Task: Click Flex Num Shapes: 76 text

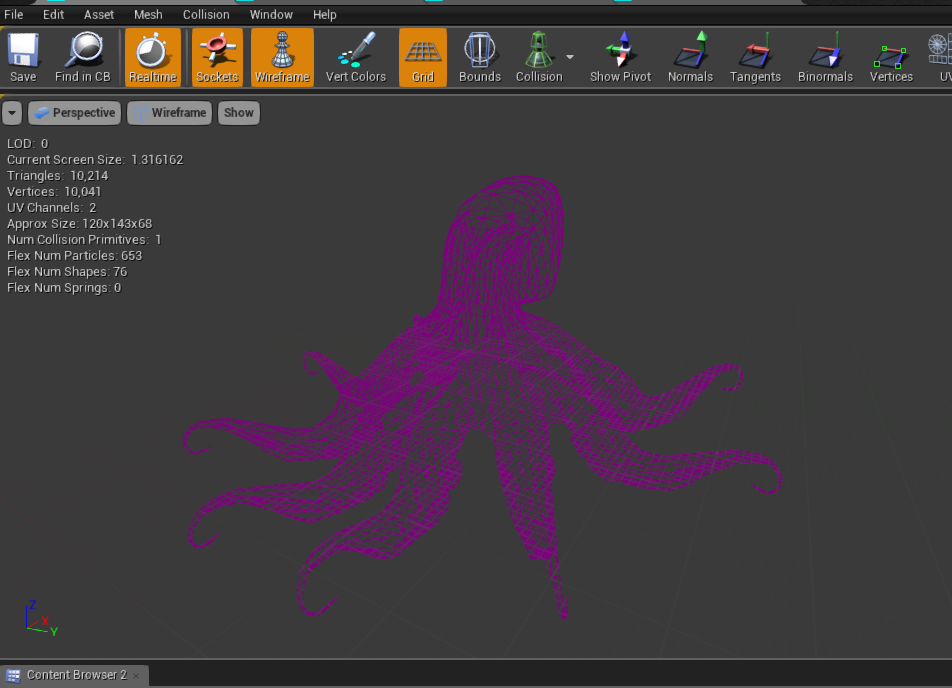Action: (67, 271)
